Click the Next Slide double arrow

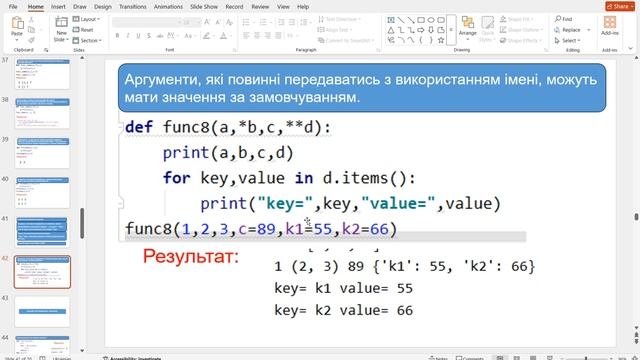pos(636,341)
